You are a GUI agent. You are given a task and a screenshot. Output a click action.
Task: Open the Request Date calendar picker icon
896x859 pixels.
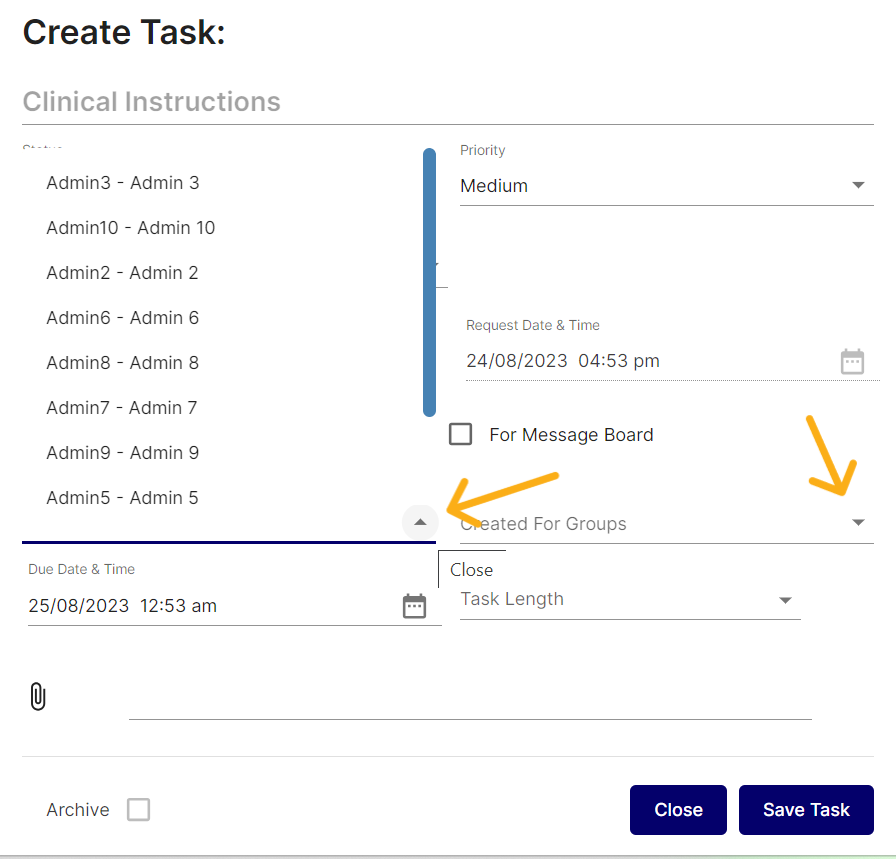pyautogui.click(x=852, y=361)
